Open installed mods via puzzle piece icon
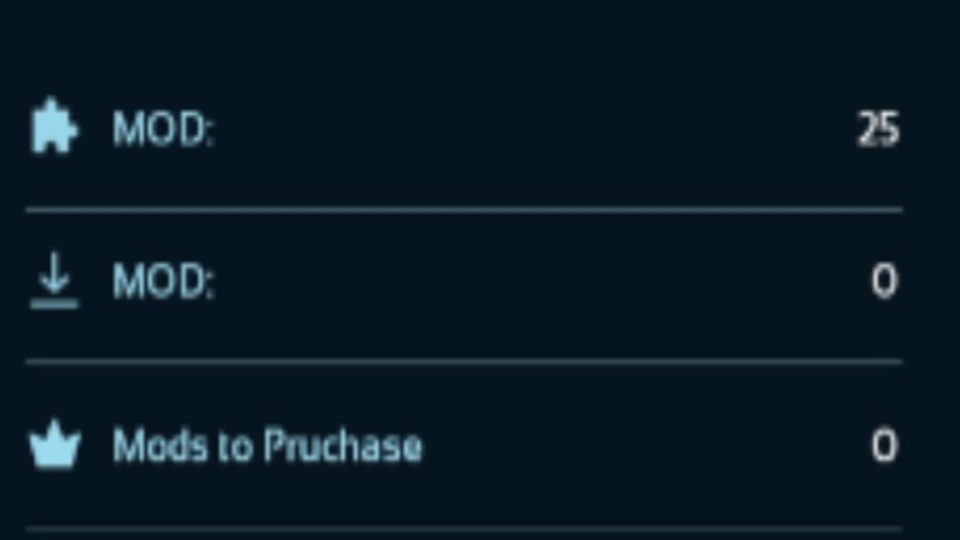The width and height of the screenshot is (960, 540). [x=54, y=128]
